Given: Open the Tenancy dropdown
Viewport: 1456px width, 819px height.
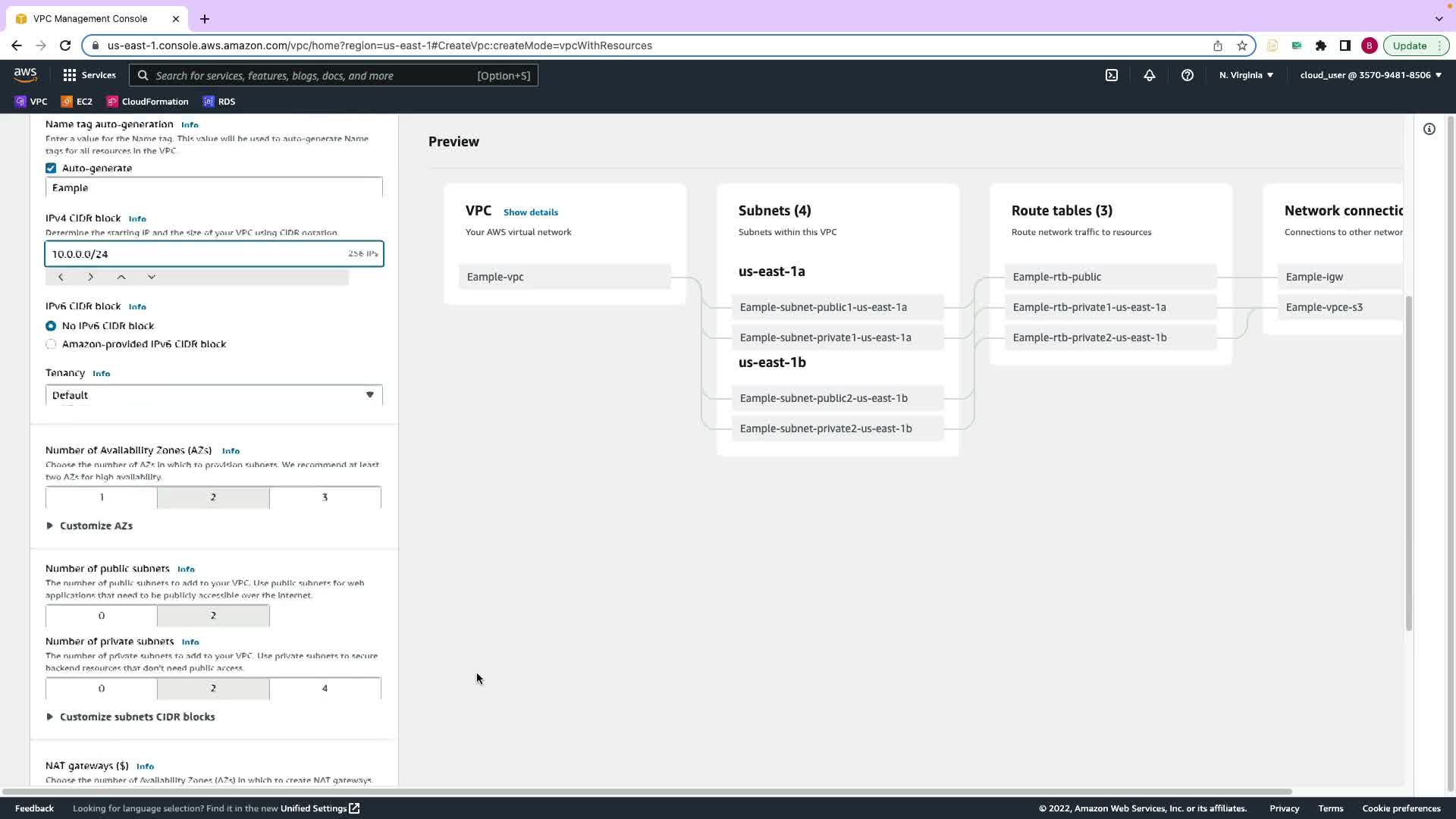Looking at the screenshot, I should [x=214, y=395].
